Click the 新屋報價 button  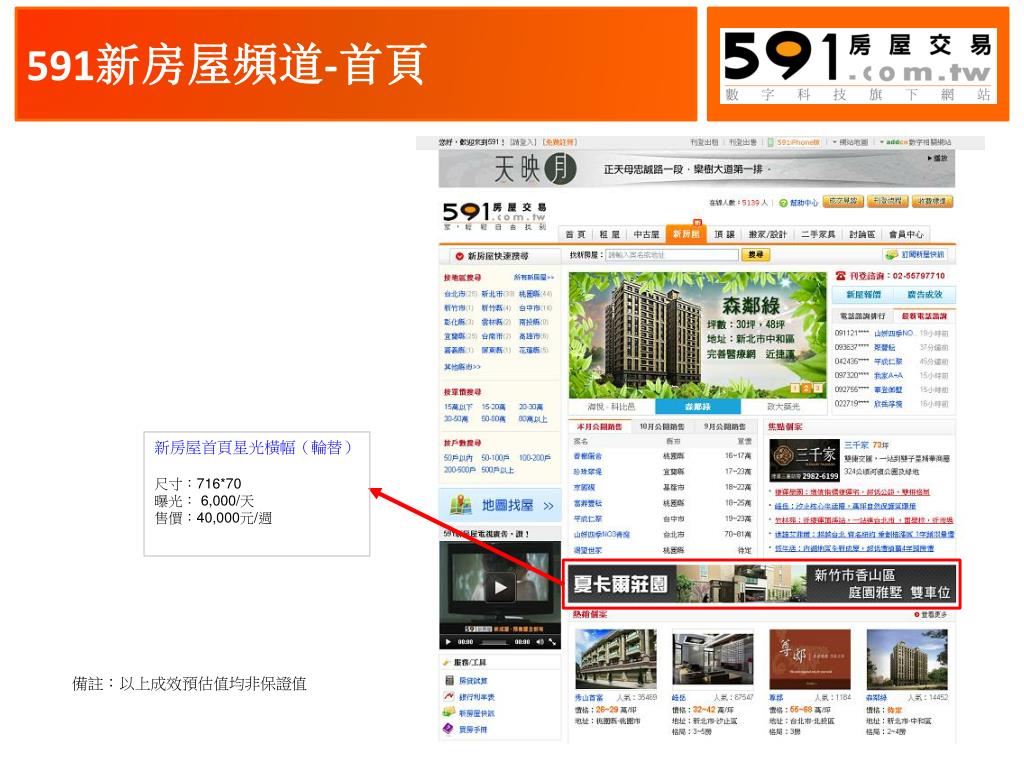(x=863, y=295)
